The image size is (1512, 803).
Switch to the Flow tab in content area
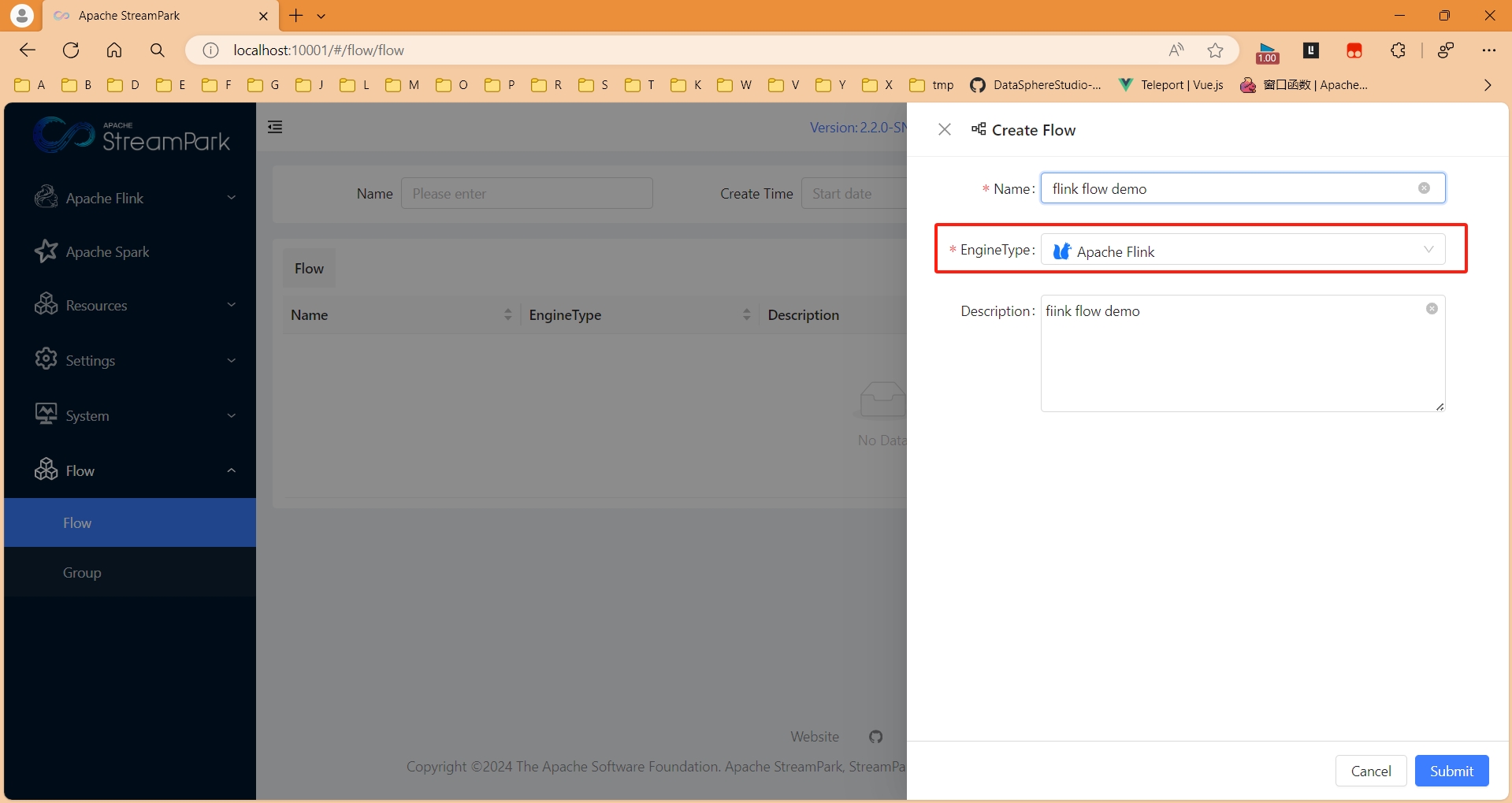309,268
